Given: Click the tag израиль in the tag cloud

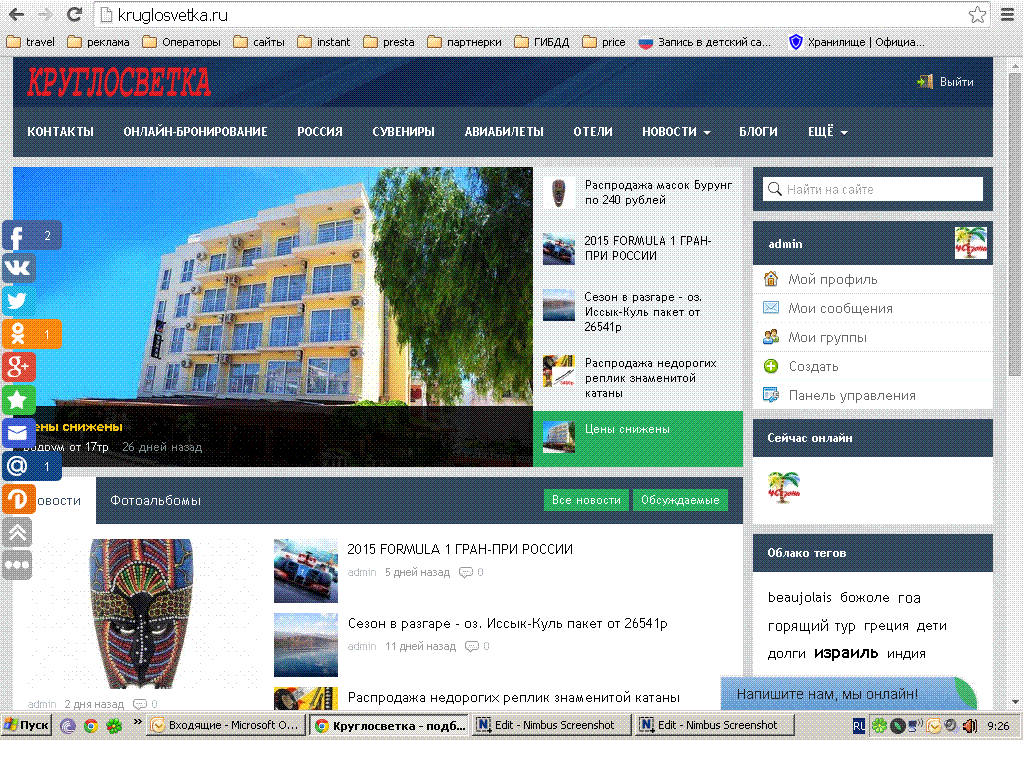Looking at the screenshot, I should [846, 653].
